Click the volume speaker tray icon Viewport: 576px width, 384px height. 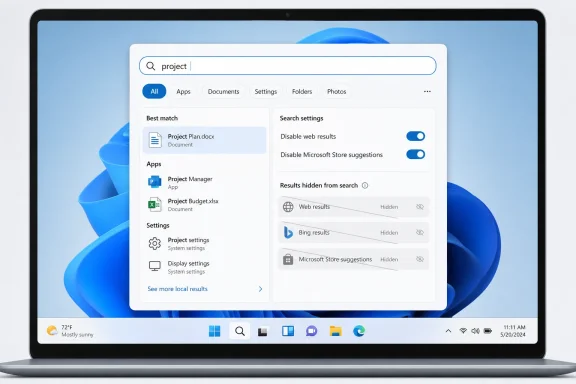(475, 331)
